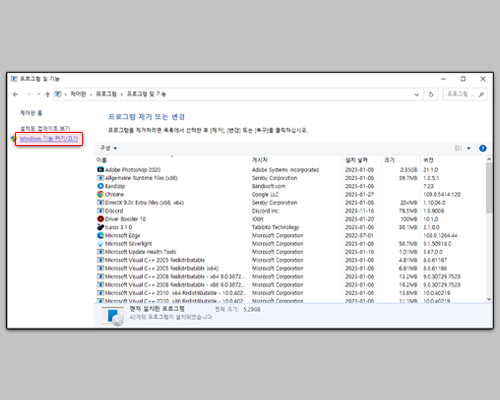Image resolution: width=500 pixels, height=400 pixels.
Task: Click the 2.35GB size cell
Action: point(409,170)
